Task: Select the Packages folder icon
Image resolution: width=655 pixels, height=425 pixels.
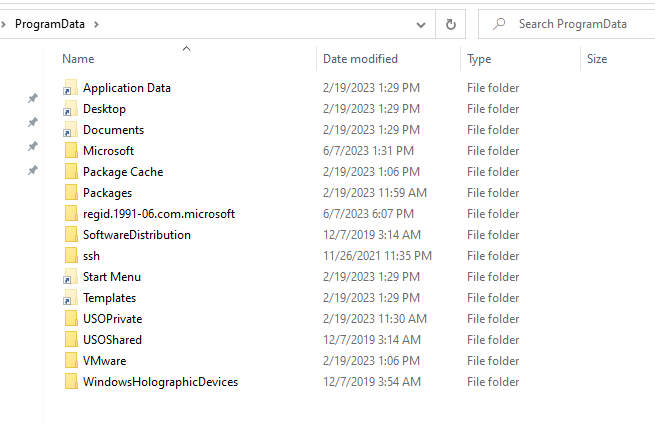Action: (x=71, y=193)
